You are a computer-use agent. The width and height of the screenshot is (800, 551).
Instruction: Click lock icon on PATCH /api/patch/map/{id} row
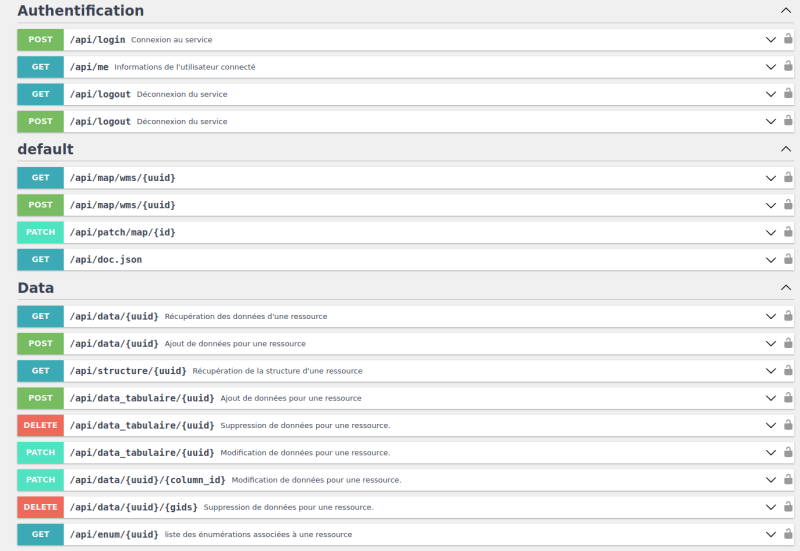788,231
